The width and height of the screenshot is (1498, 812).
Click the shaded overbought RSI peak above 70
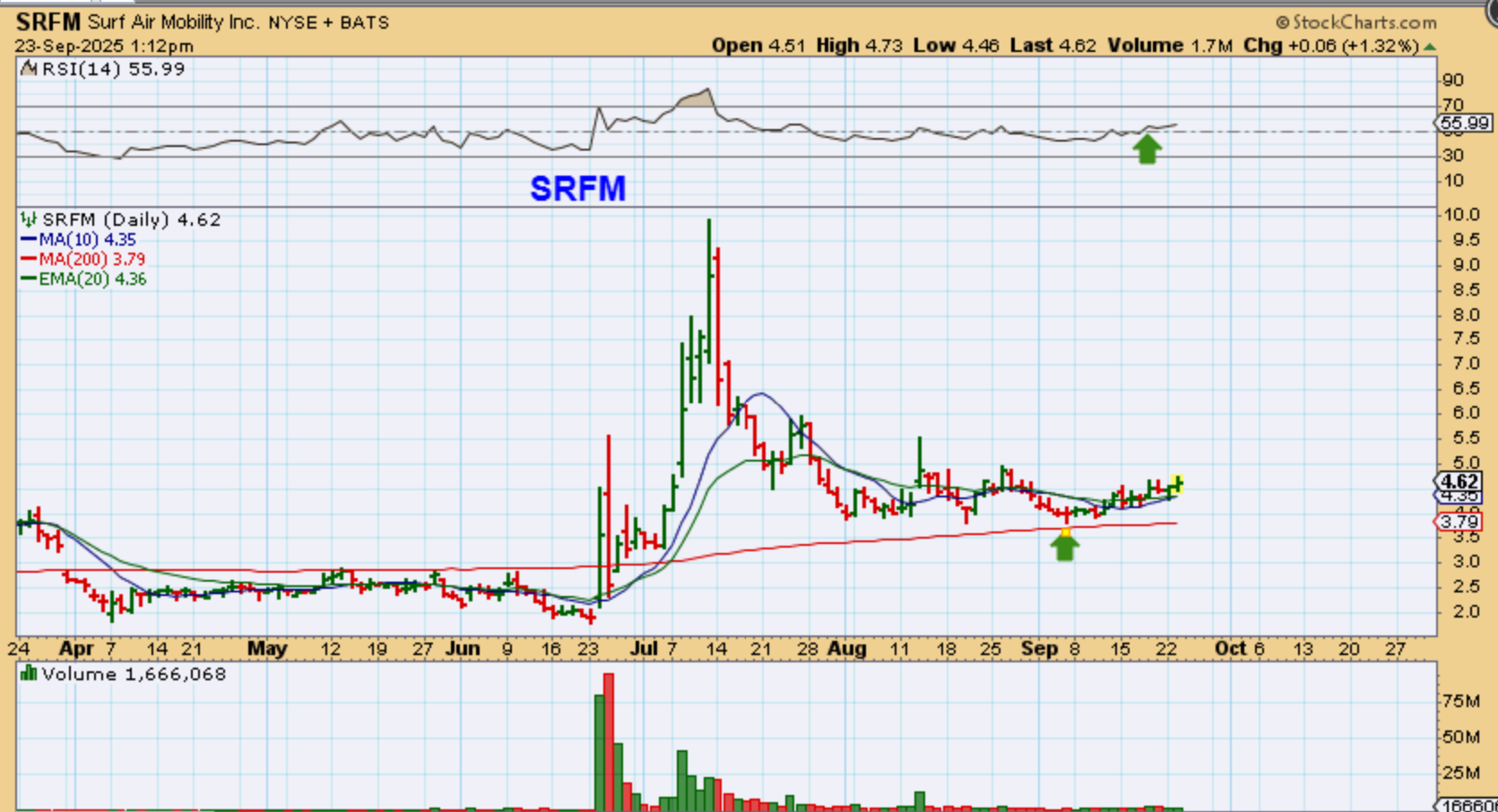(x=697, y=98)
